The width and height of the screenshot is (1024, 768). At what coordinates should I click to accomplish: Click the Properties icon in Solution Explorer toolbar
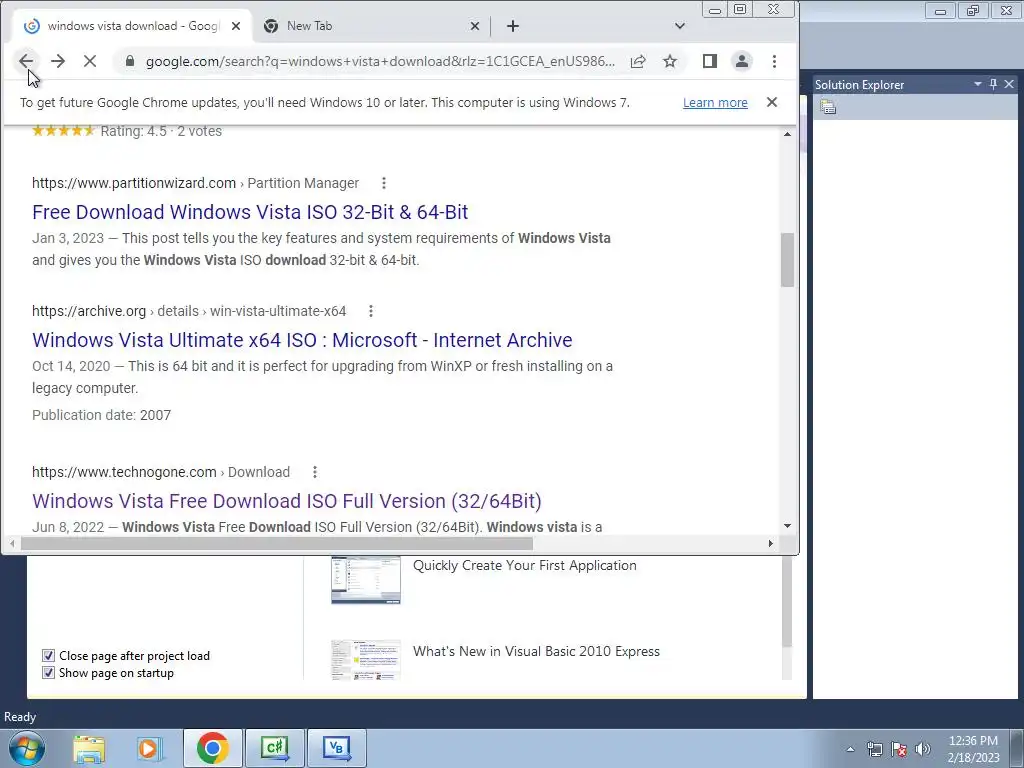(x=828, y=107)
